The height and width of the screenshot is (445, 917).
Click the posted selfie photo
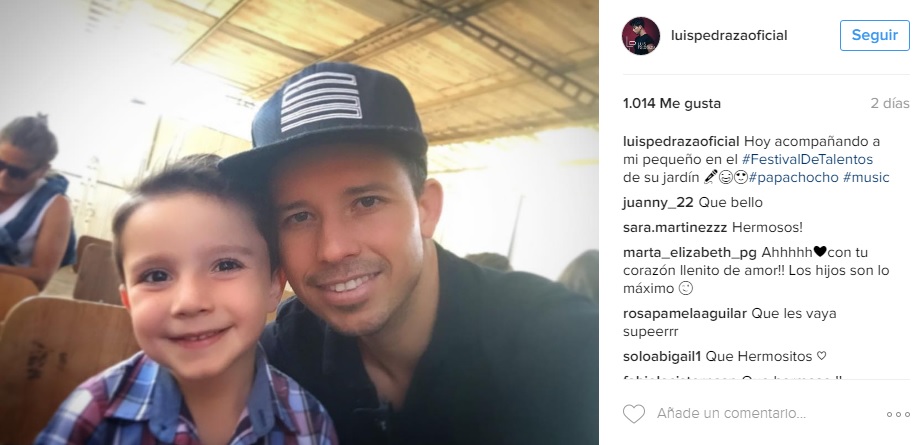[x=299, y=222]
